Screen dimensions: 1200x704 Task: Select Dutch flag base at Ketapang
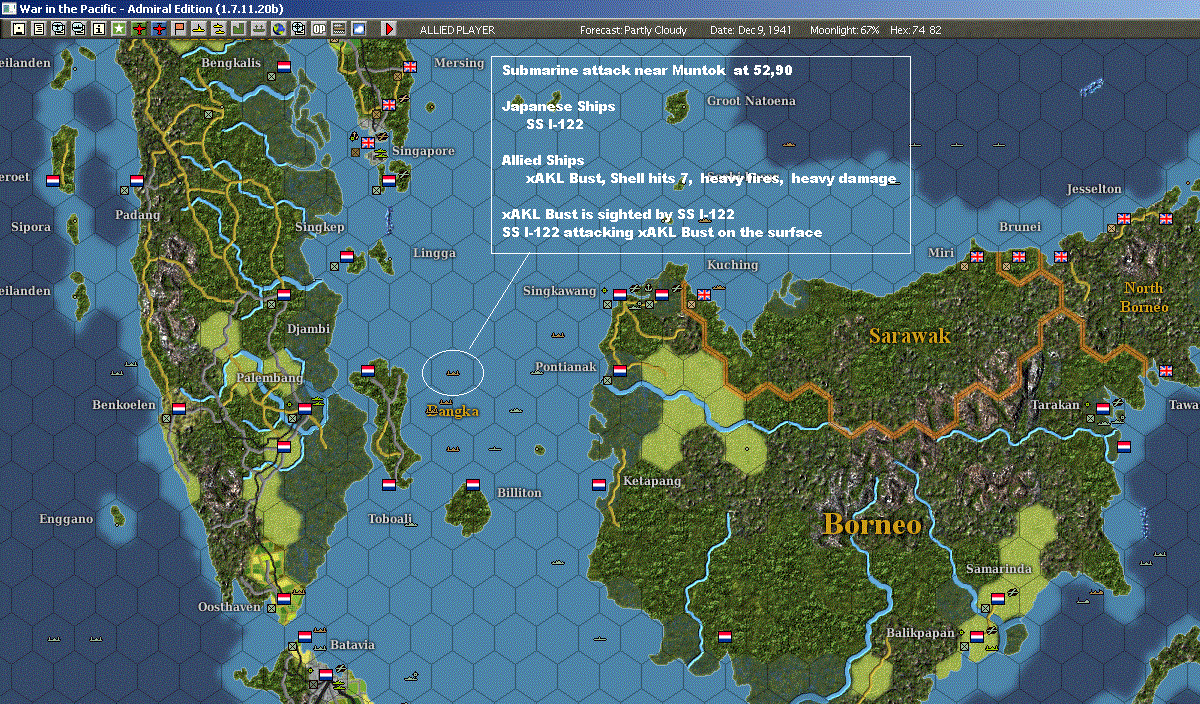[x=598, y=485]
